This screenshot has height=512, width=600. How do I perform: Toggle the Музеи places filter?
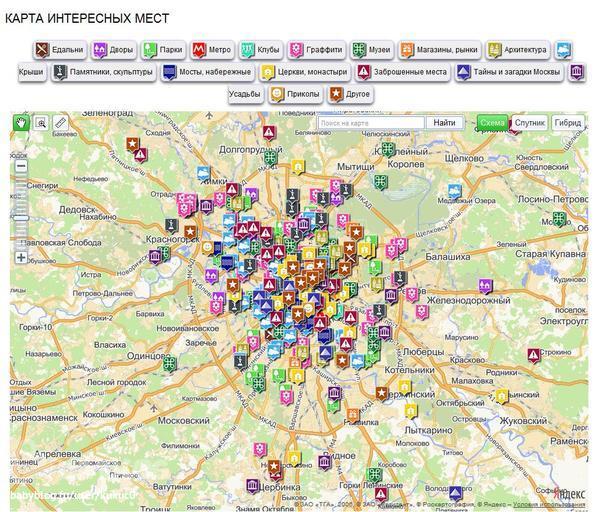371,49
